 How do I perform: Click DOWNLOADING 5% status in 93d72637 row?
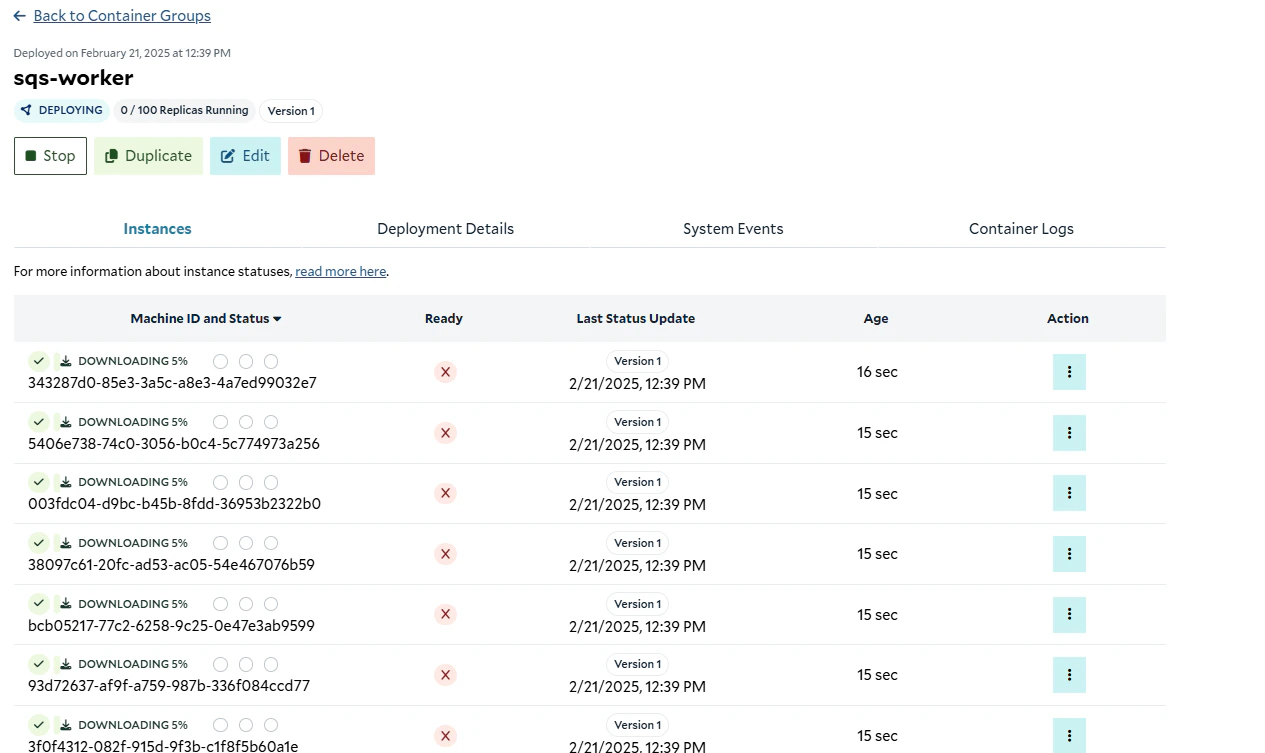point(133,664)
